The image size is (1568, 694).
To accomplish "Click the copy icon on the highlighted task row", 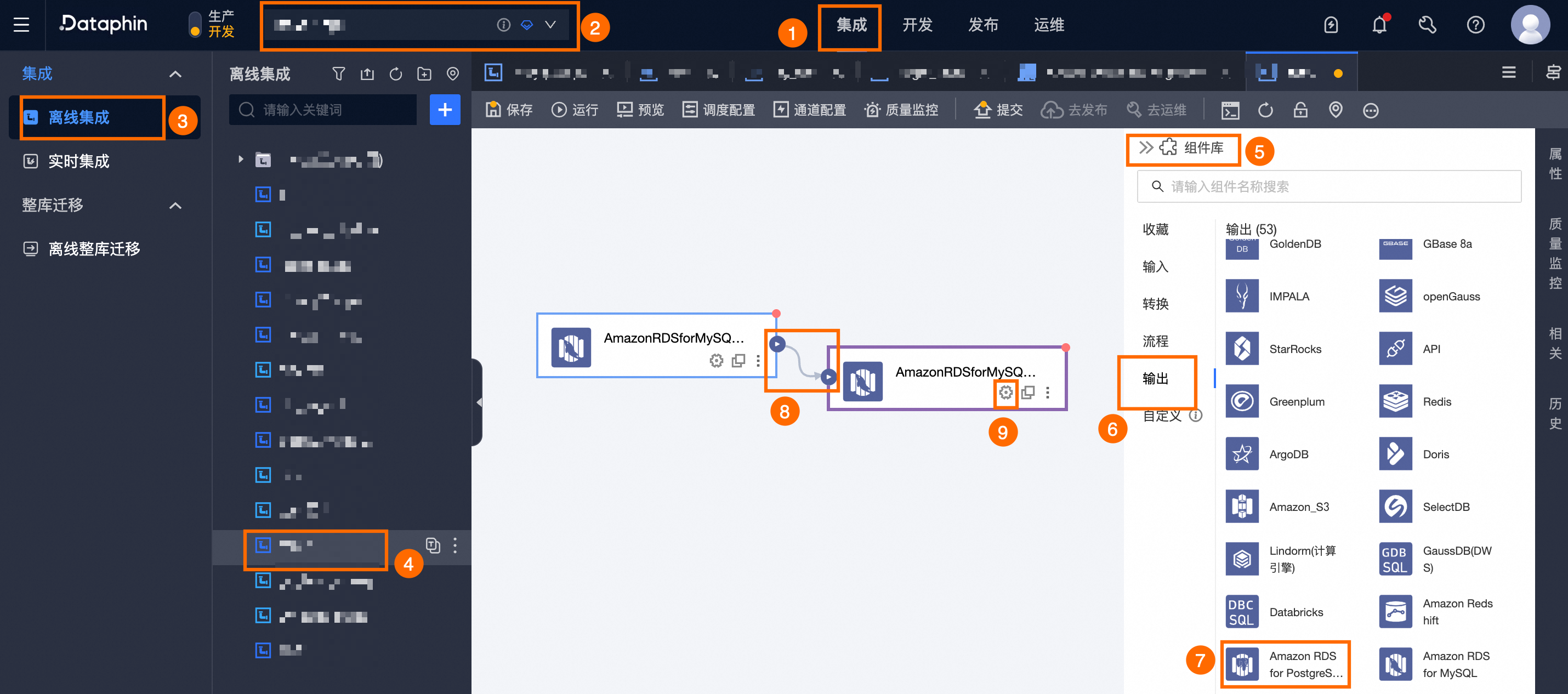I will 433,545.
